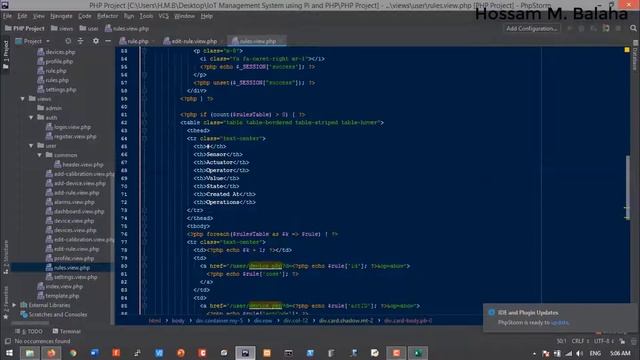Image resolution: width=640 pixels, height=360 pixels.
Task: Open the Project tool window side tab
Action: [x=6, y=55]
